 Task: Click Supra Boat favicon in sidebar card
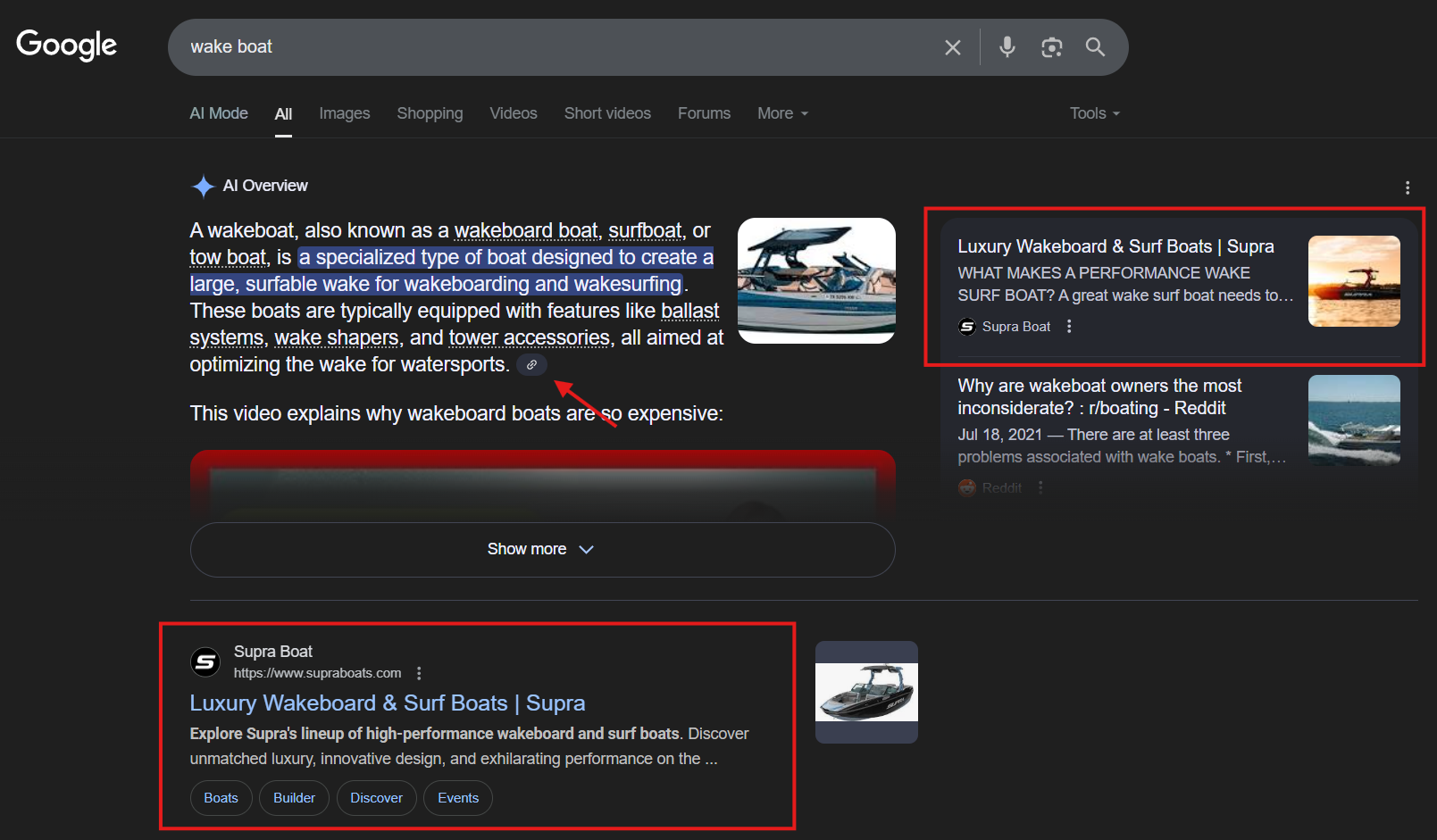point(967,327)
